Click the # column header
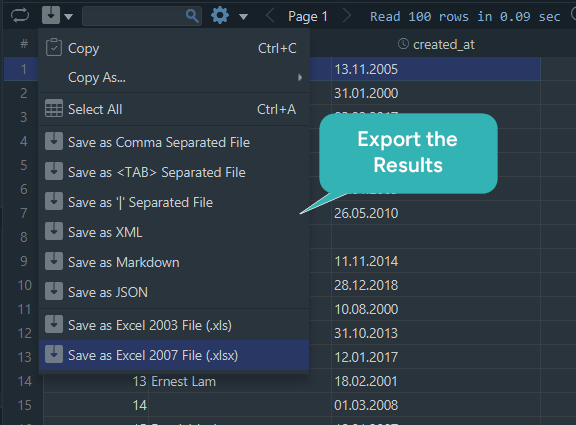This screenshot has width=576, height=425. click(x=24, y=44)
